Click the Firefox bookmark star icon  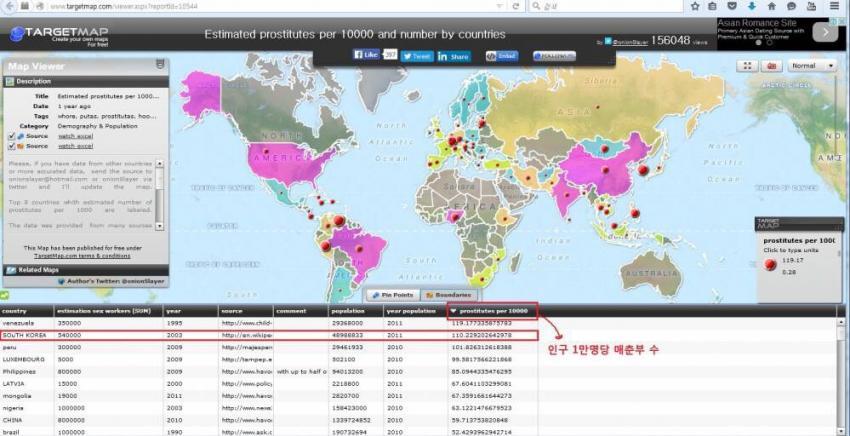696,6
